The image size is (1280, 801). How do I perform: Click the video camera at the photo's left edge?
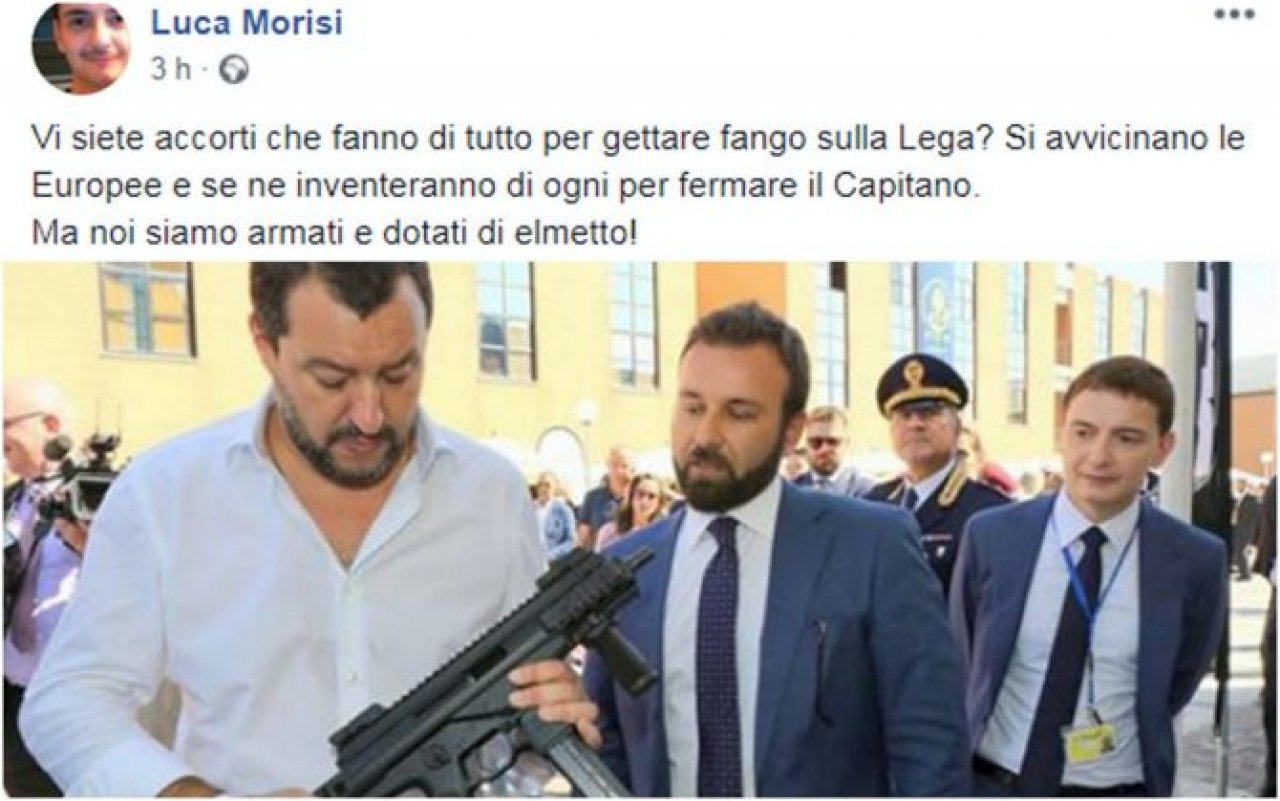coord(78,478)
